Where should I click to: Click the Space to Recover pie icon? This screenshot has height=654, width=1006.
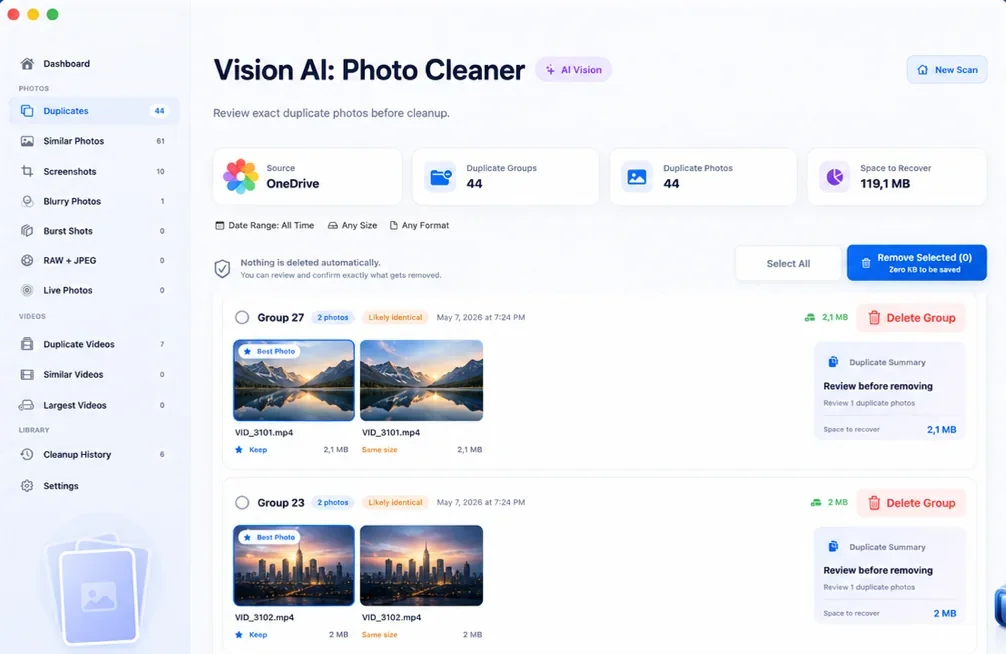click(834, 177)
